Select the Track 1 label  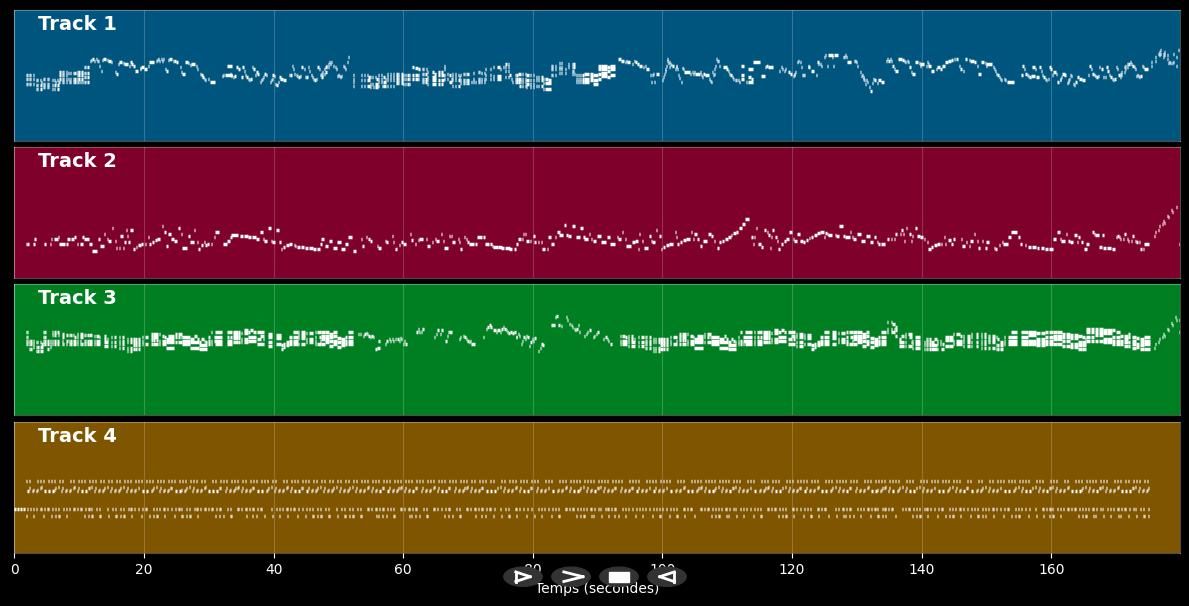[x=77, y=24]
